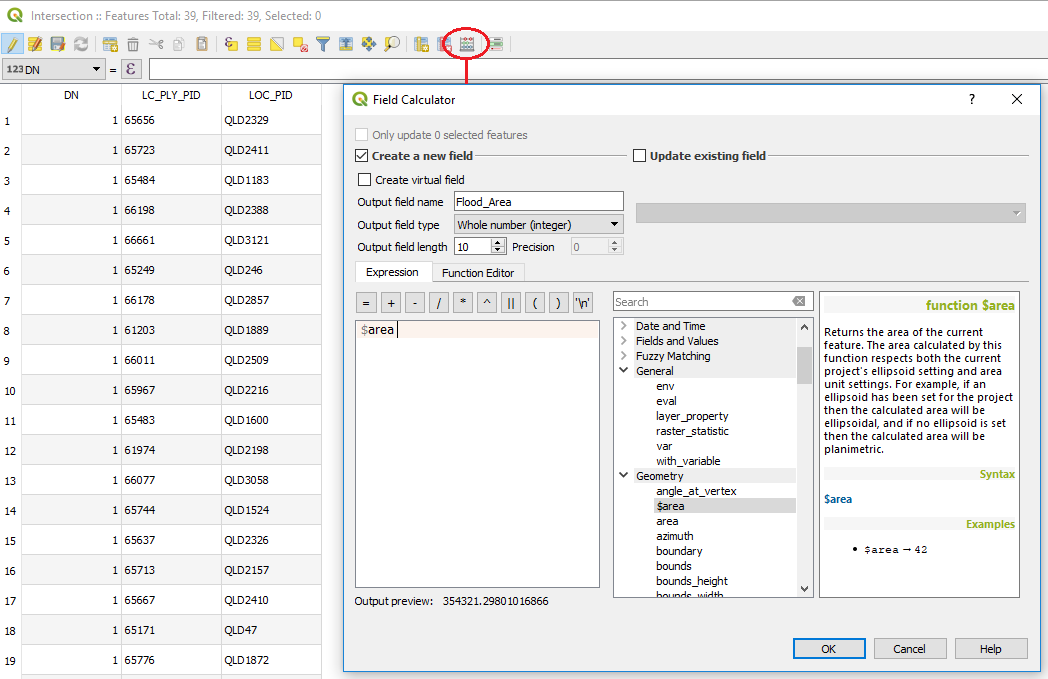This screenshot has width=1048, height=679.
Task: Click the filter funnel icon
Action: point(322,44)
